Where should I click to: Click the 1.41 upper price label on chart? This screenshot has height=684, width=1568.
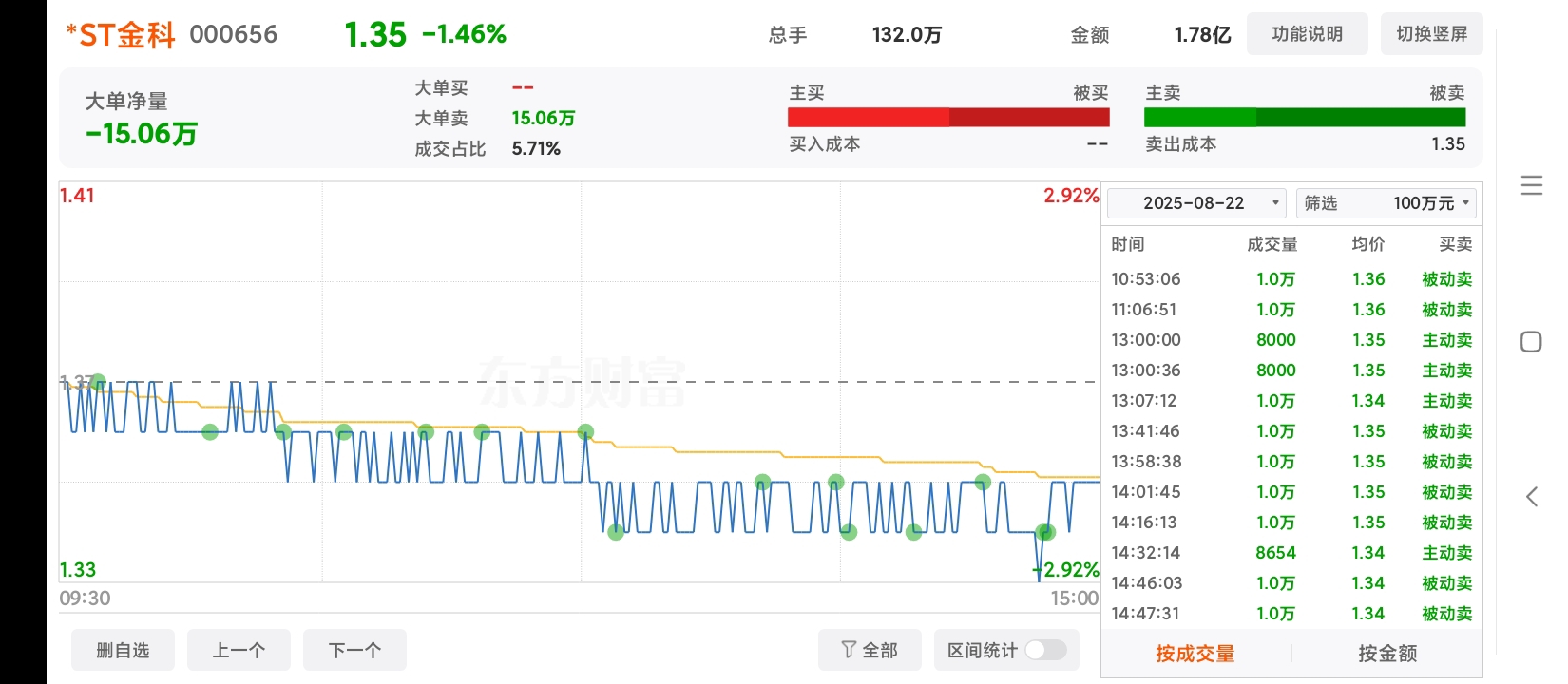[x=77, y=196]
